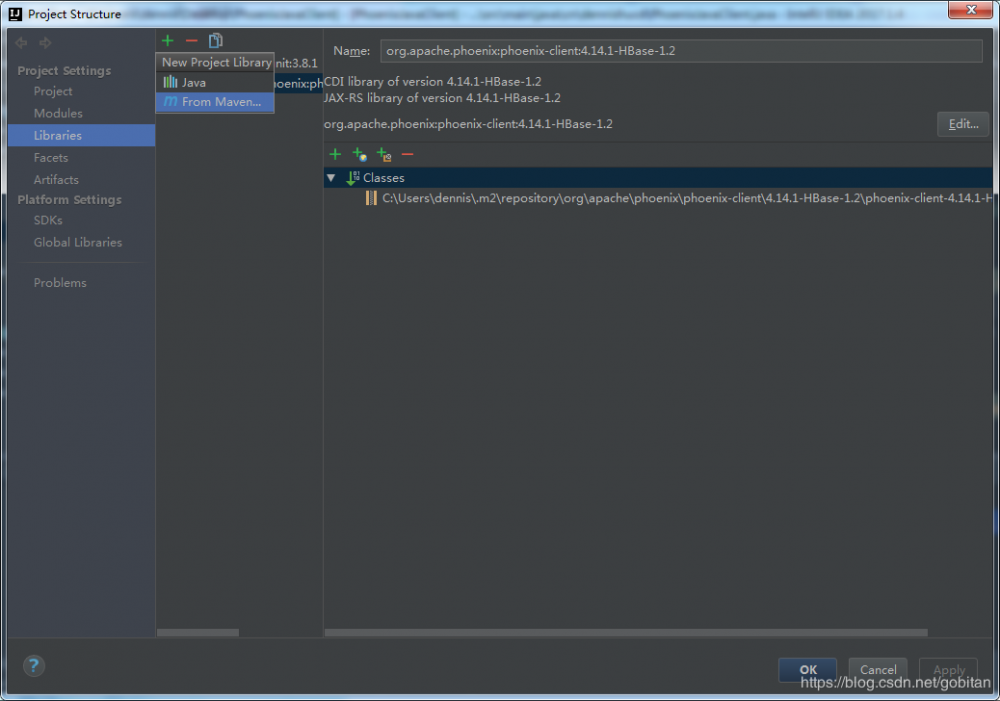Close the Project Structure window

coord(971,10)
